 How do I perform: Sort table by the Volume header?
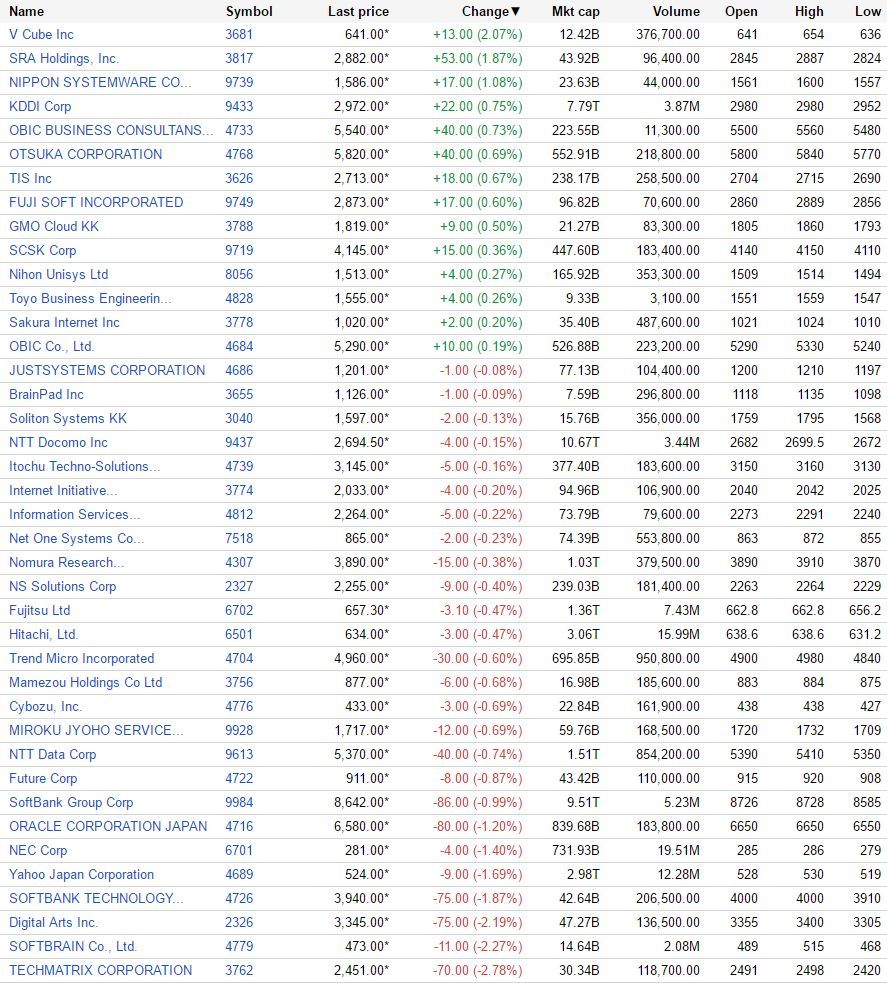pos(676,11)
